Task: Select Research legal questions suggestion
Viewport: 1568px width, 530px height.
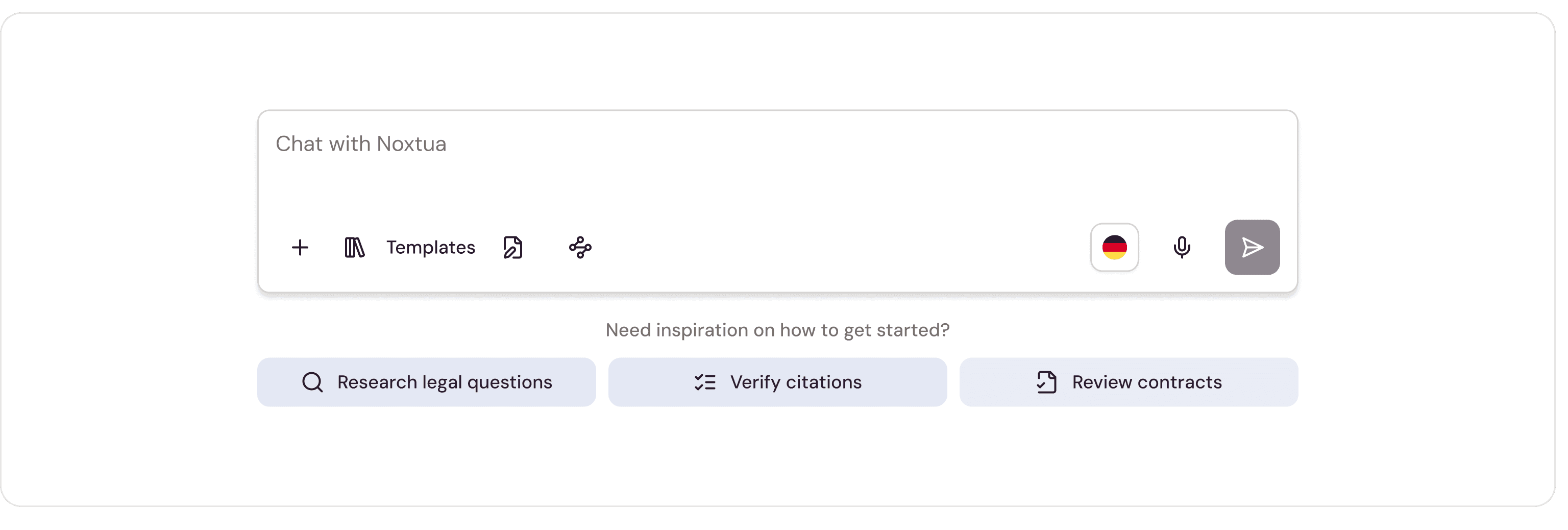Action: click(x=426, y=382)
